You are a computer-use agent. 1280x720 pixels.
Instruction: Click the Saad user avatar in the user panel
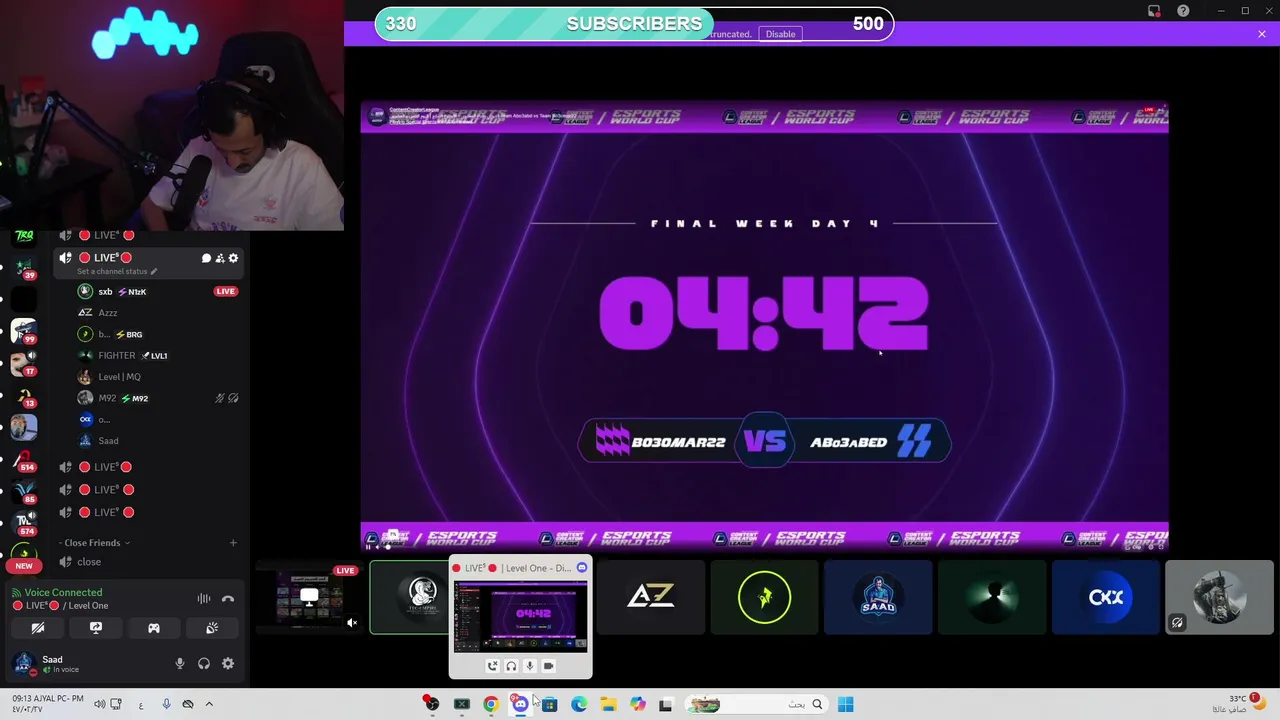[x=24, y=663]
